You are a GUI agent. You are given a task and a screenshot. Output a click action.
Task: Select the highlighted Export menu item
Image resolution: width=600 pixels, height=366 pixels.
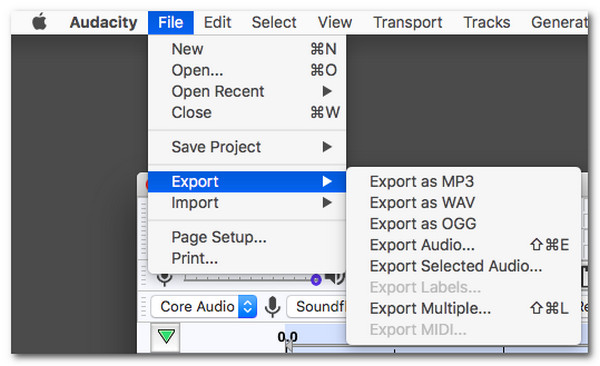tap(247, 181)
